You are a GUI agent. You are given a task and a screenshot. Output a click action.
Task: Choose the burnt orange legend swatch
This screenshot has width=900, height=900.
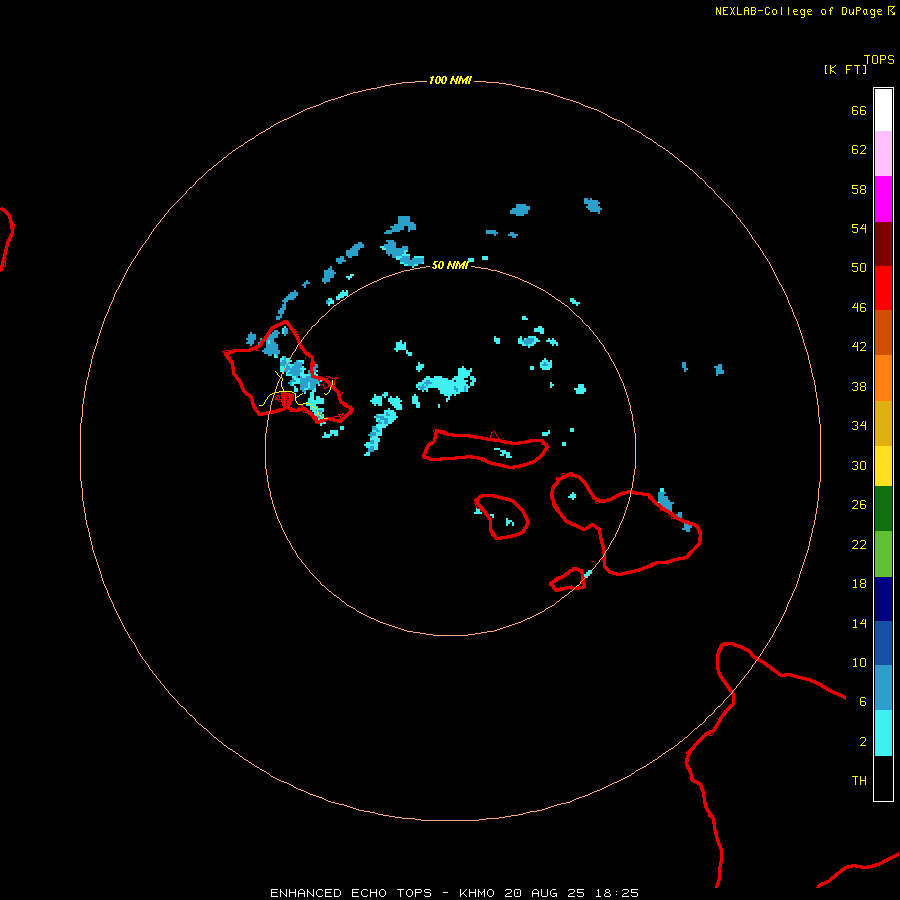tap(883, 333)
